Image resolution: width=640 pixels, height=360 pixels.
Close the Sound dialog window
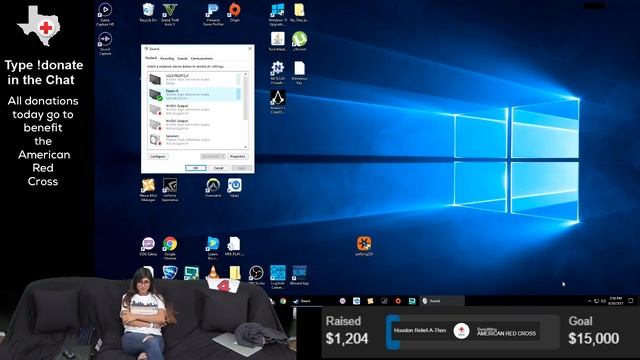tap(250, 49)
